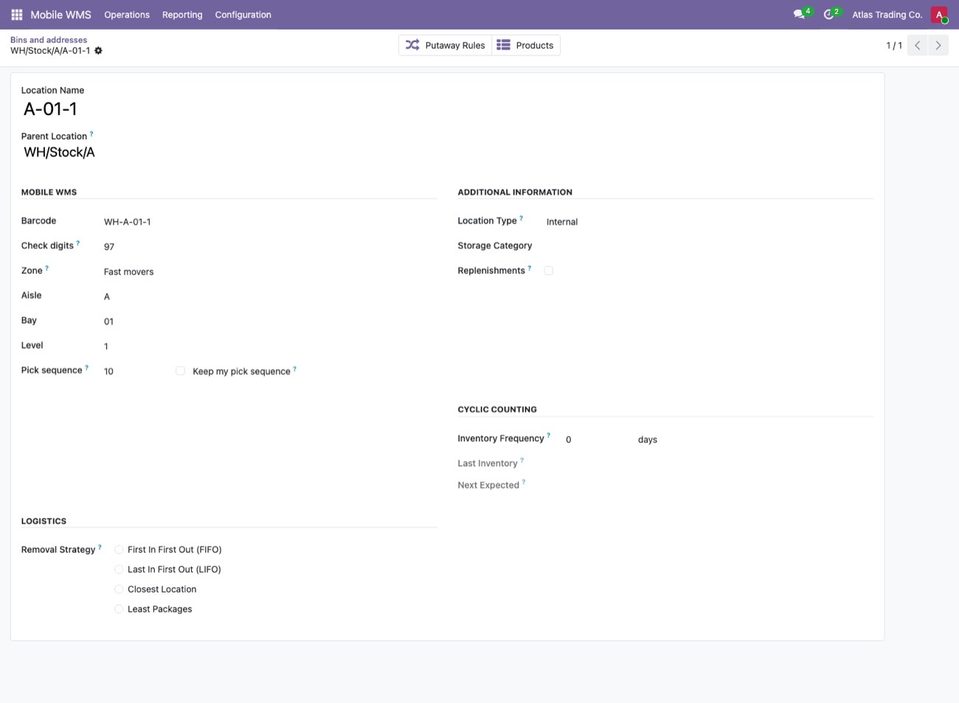
Task: Edit the Inventory Frequency days value
Action: coord(596,439)
